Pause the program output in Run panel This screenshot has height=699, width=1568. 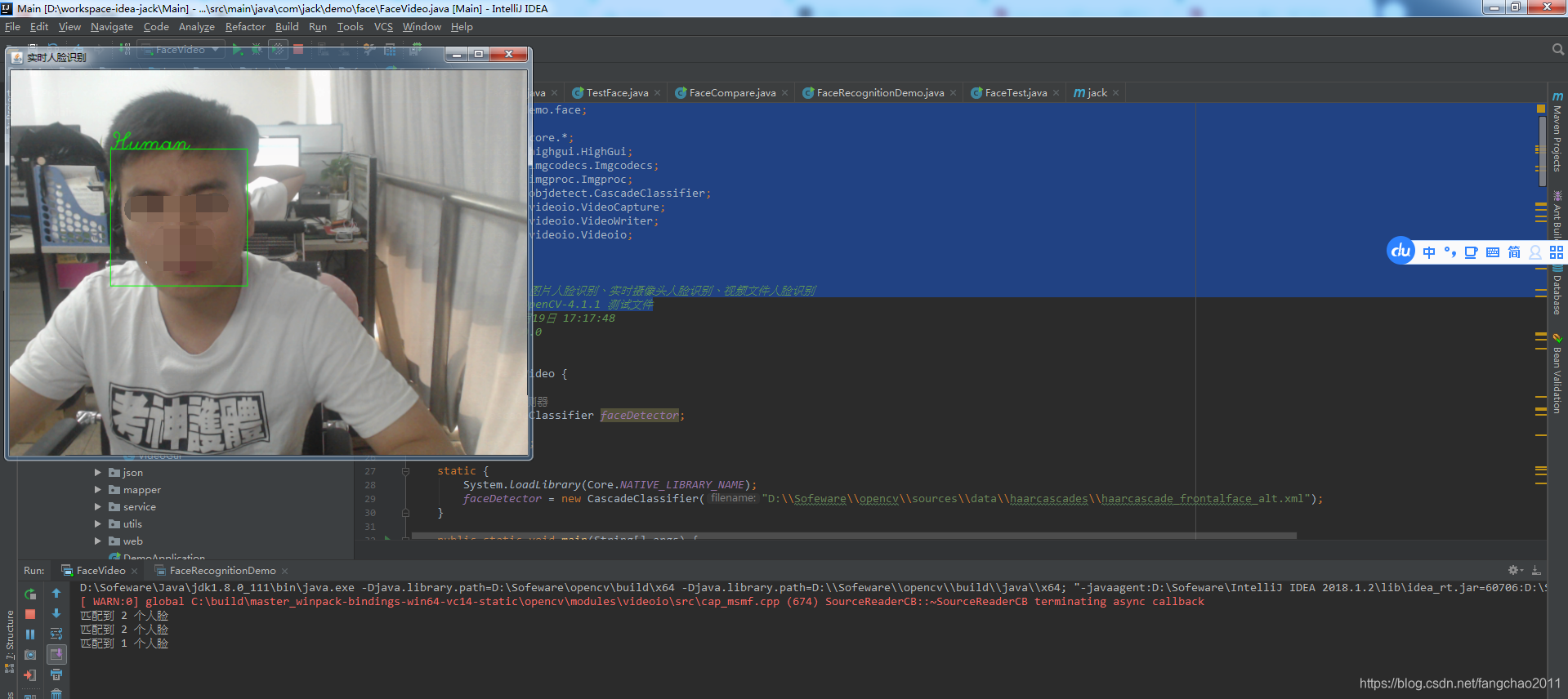point(30,634)
